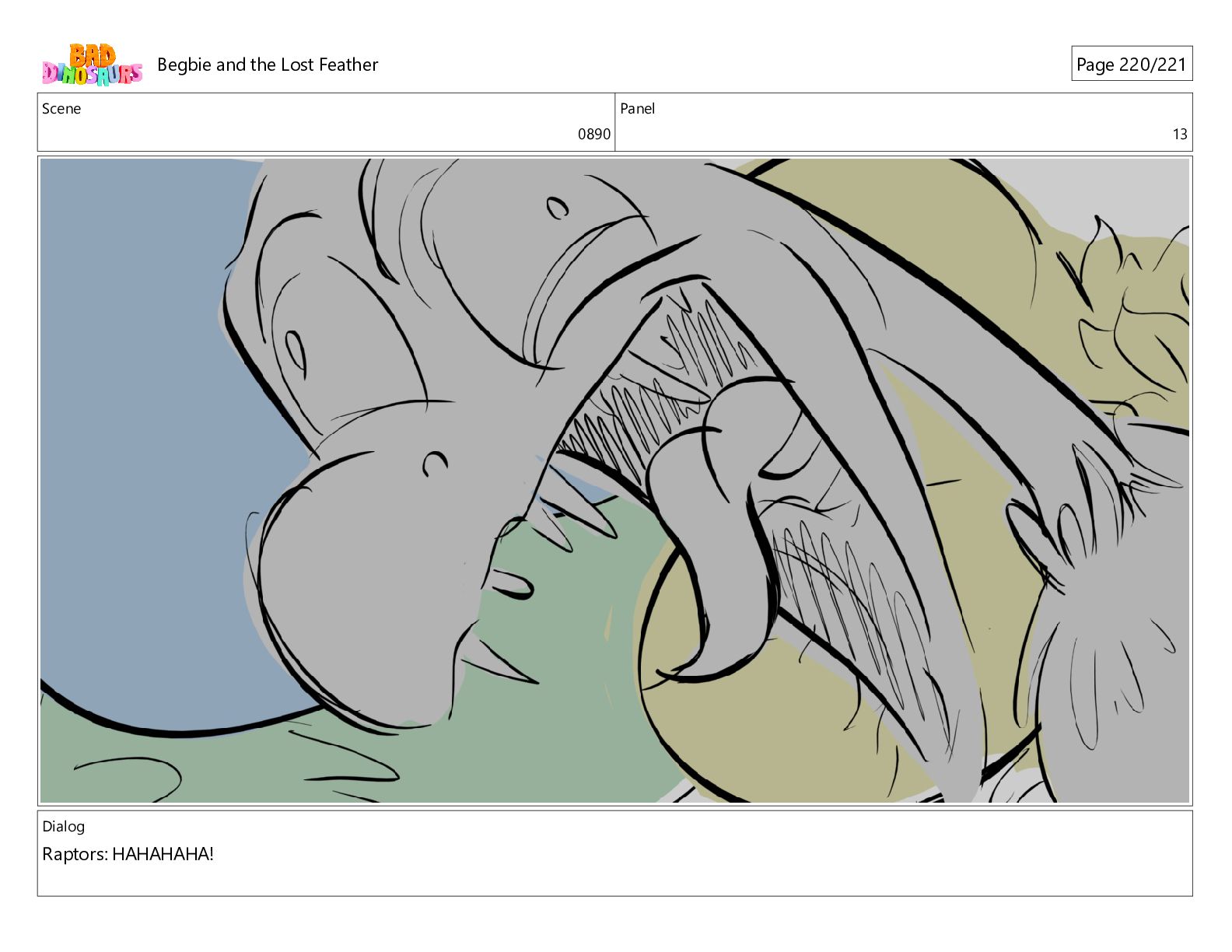Click the 'Panel' label
Viewport: 1232px width, 952px height.
pos(638,109)
